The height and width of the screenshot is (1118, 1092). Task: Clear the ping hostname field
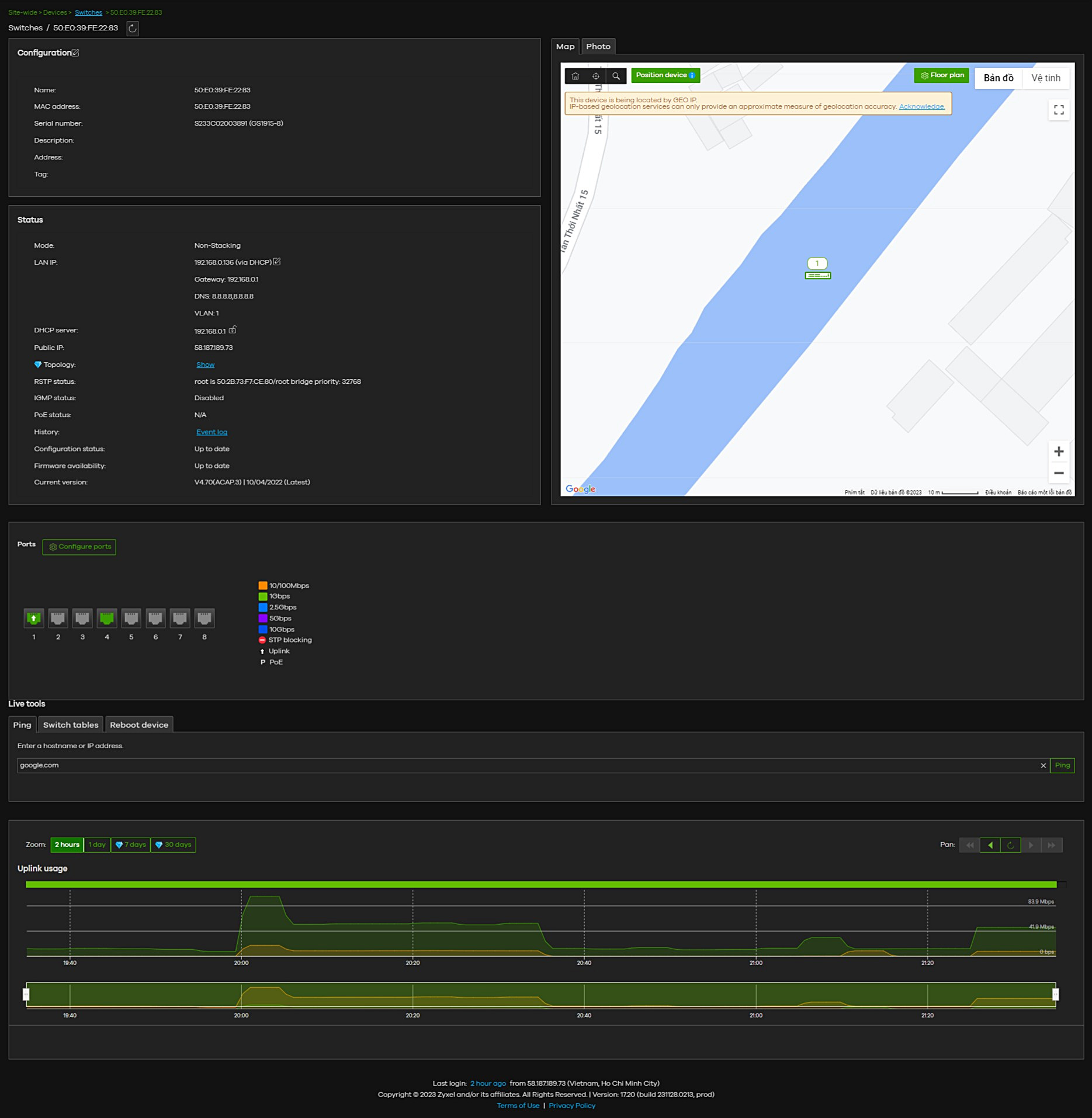point(1044,766)
